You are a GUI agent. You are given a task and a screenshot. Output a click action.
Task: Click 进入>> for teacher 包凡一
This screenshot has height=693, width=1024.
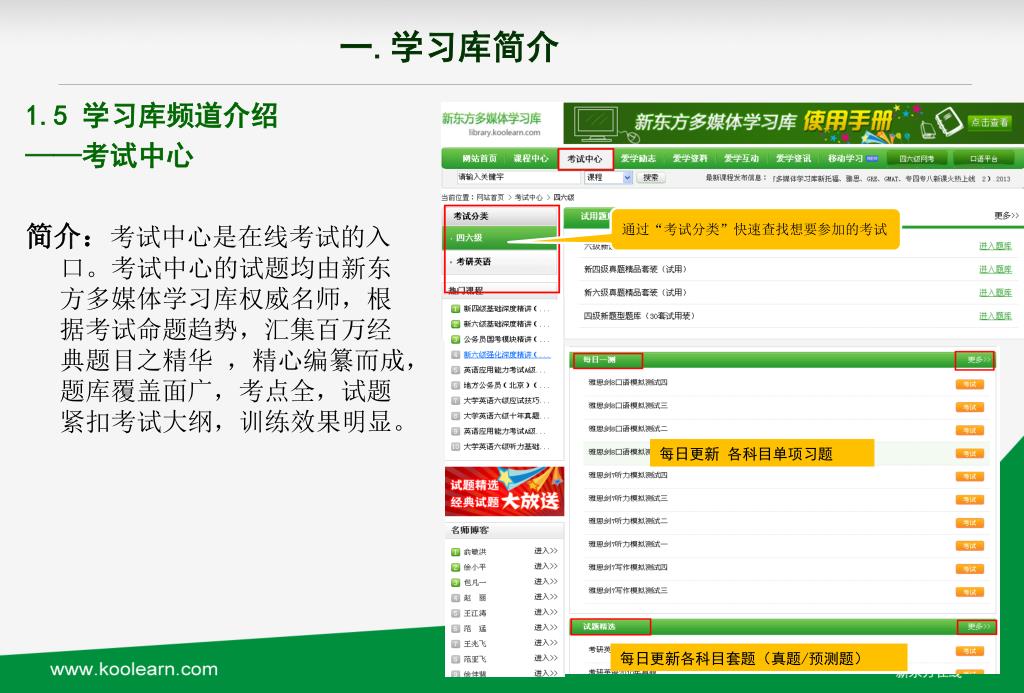pyautogui.click(x=546, y=581)
